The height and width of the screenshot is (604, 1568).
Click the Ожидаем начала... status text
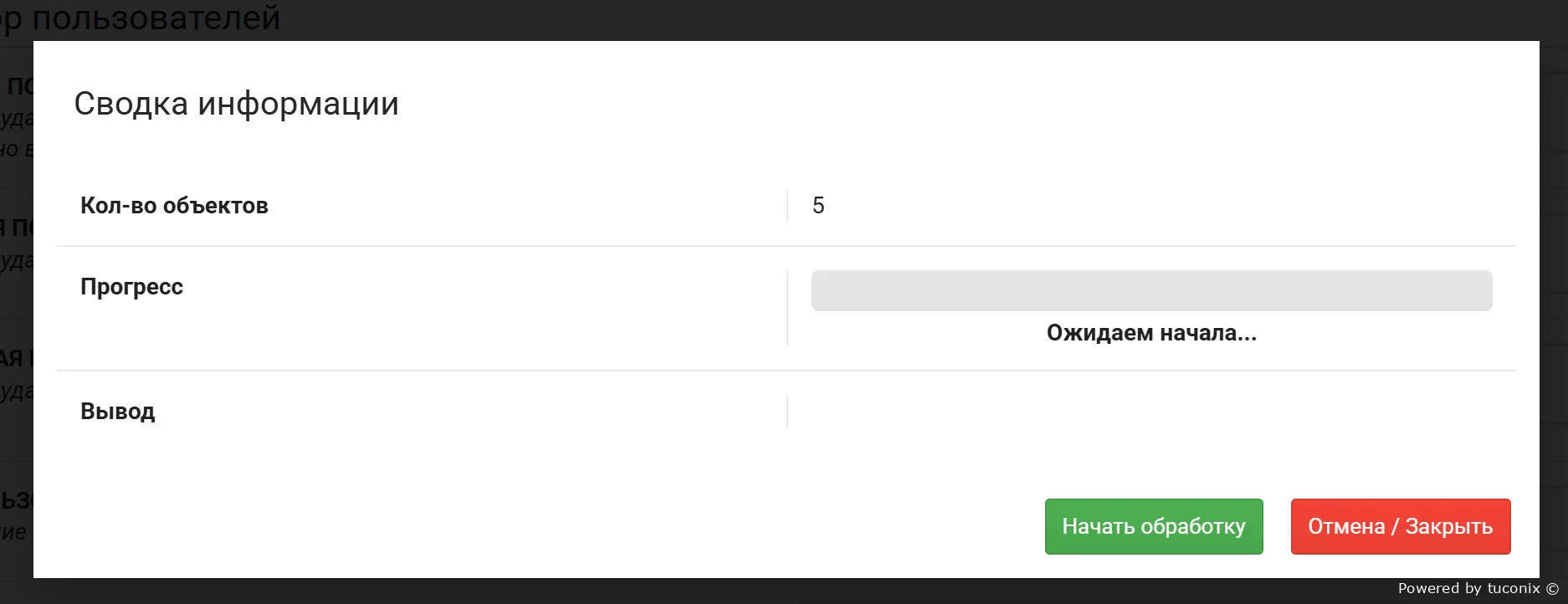tap(1151, 333)
